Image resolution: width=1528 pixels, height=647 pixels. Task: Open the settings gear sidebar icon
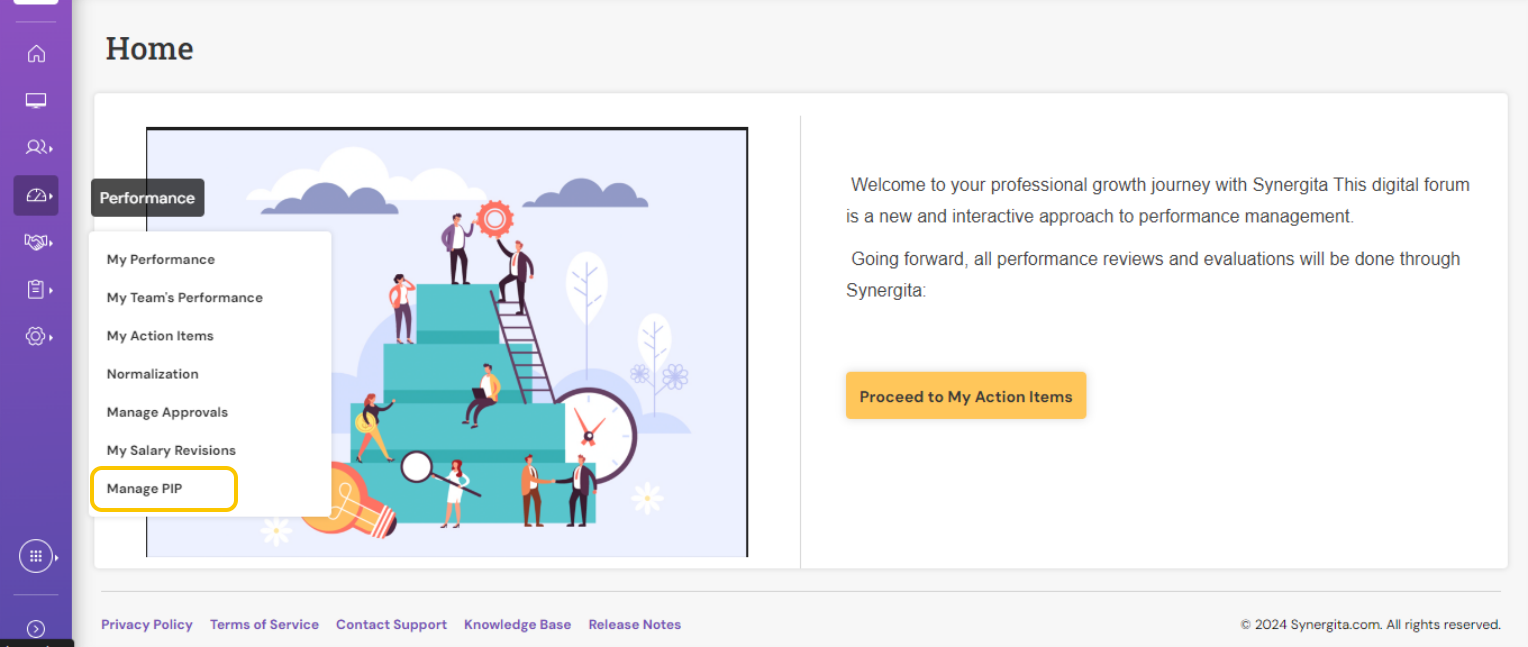click(38, 337)
